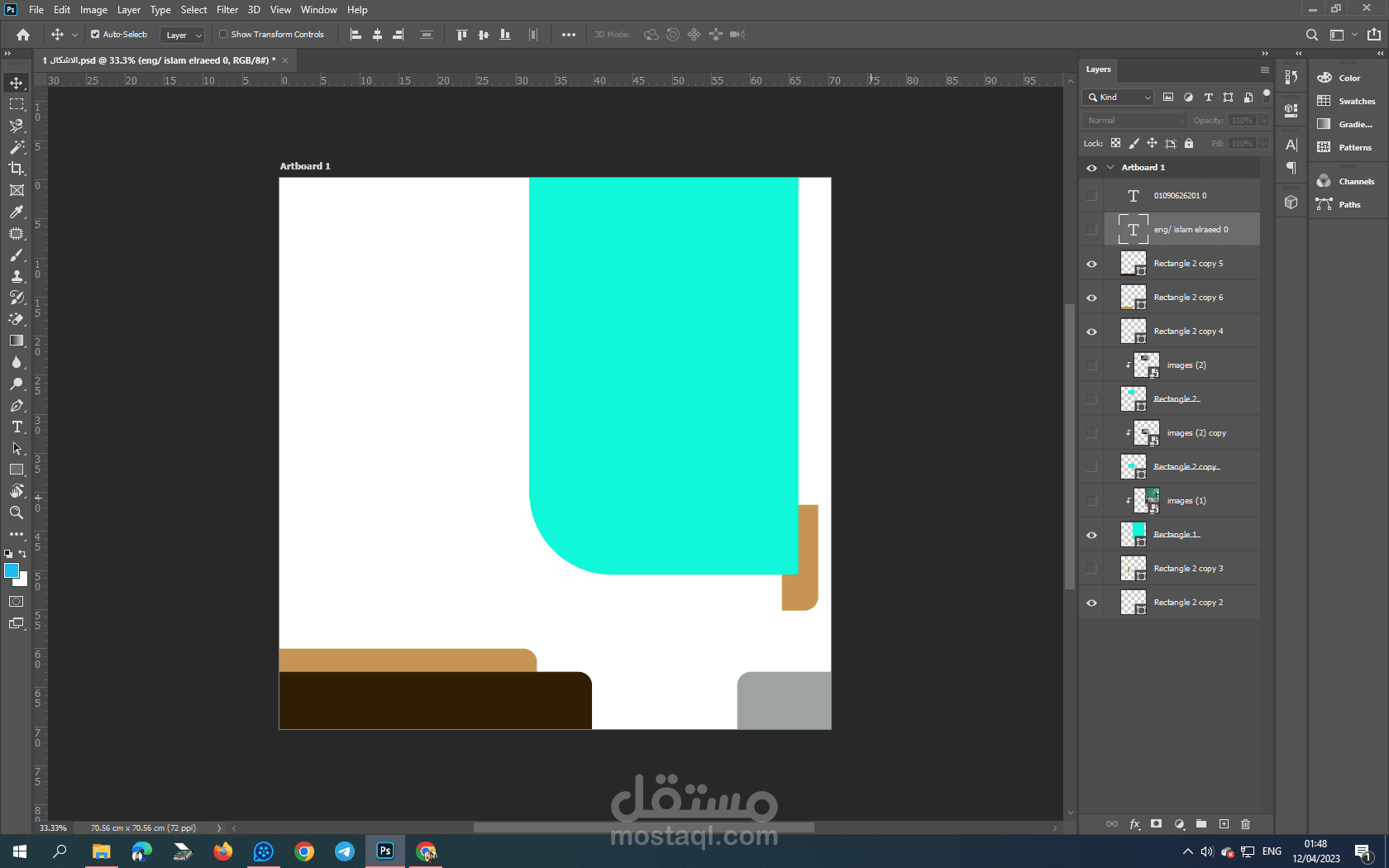
Task: Align top edges in options bar
Action: pyautogui.click(x=462, y=35)
